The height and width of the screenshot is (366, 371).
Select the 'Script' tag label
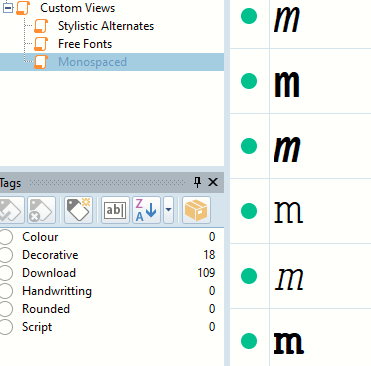pos(37,327)
